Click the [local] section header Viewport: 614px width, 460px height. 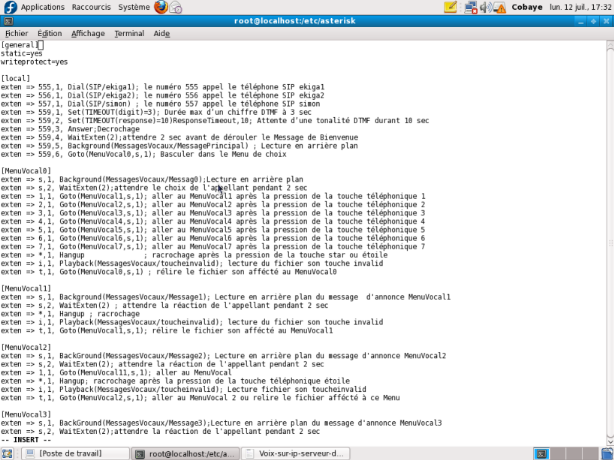point(15,78)
